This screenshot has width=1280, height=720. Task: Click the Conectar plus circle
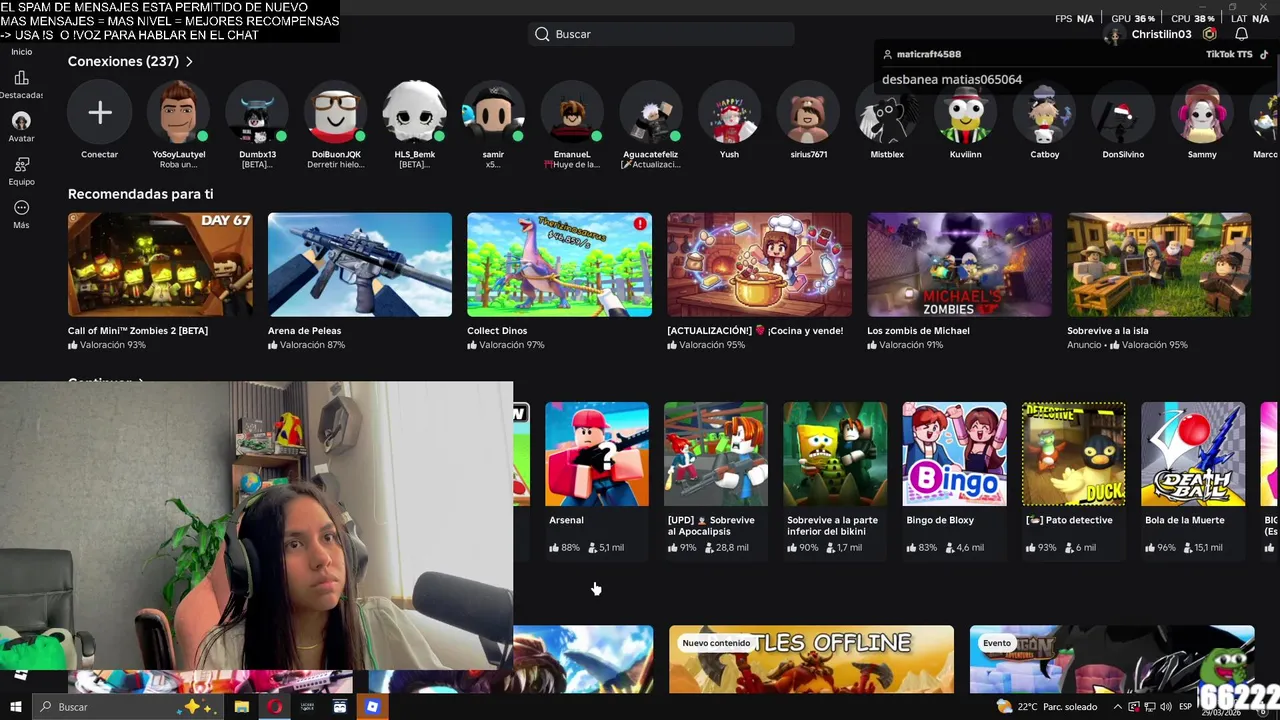pos(99,113)
